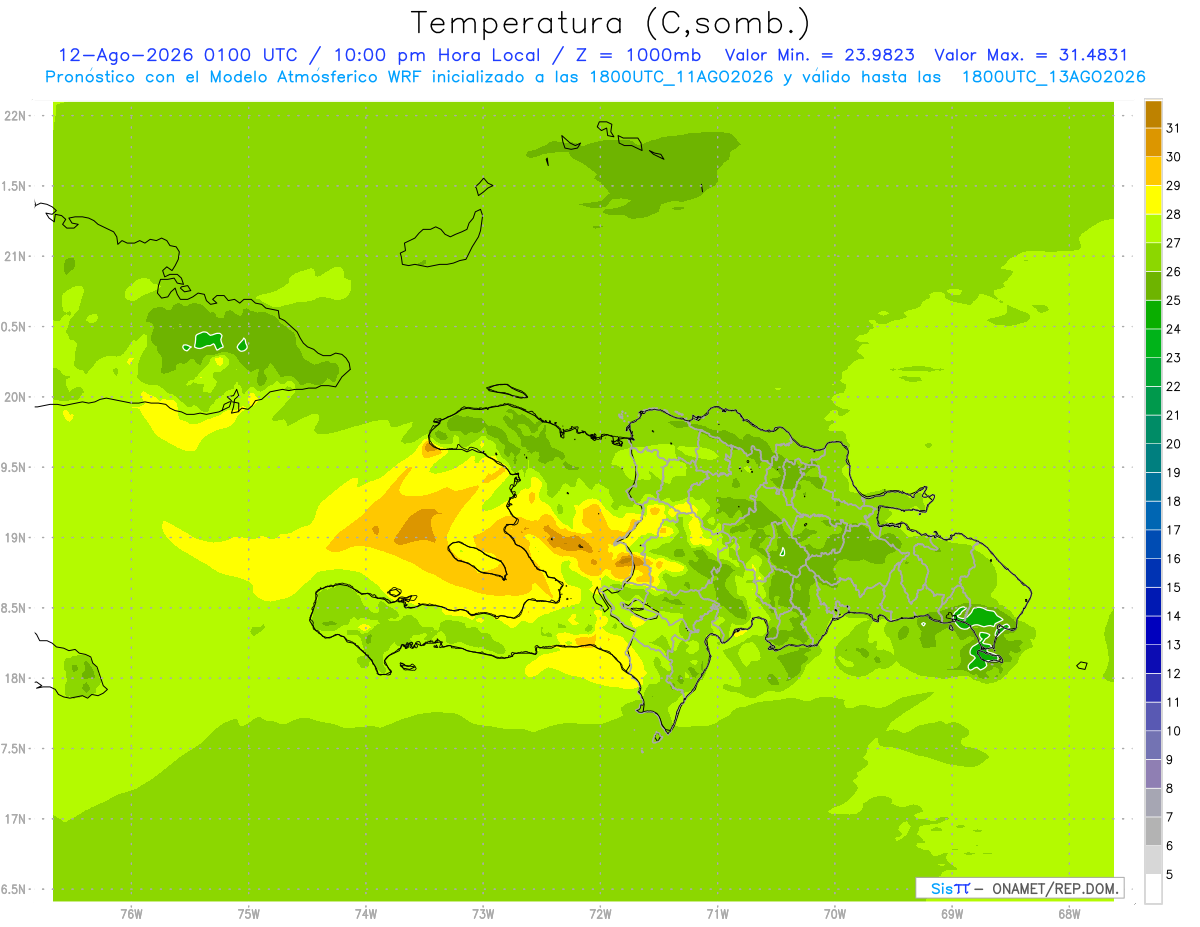
Task: Click legend value '10'
Action: [1174, 730]
